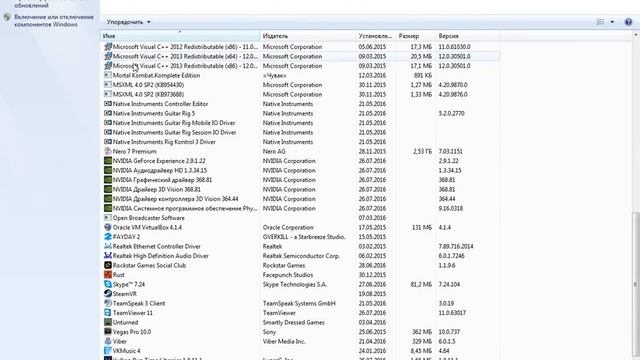Click the NVIDIA GeForce Experience icon
This screenshot has height=360, width=640.
point(108,161)
